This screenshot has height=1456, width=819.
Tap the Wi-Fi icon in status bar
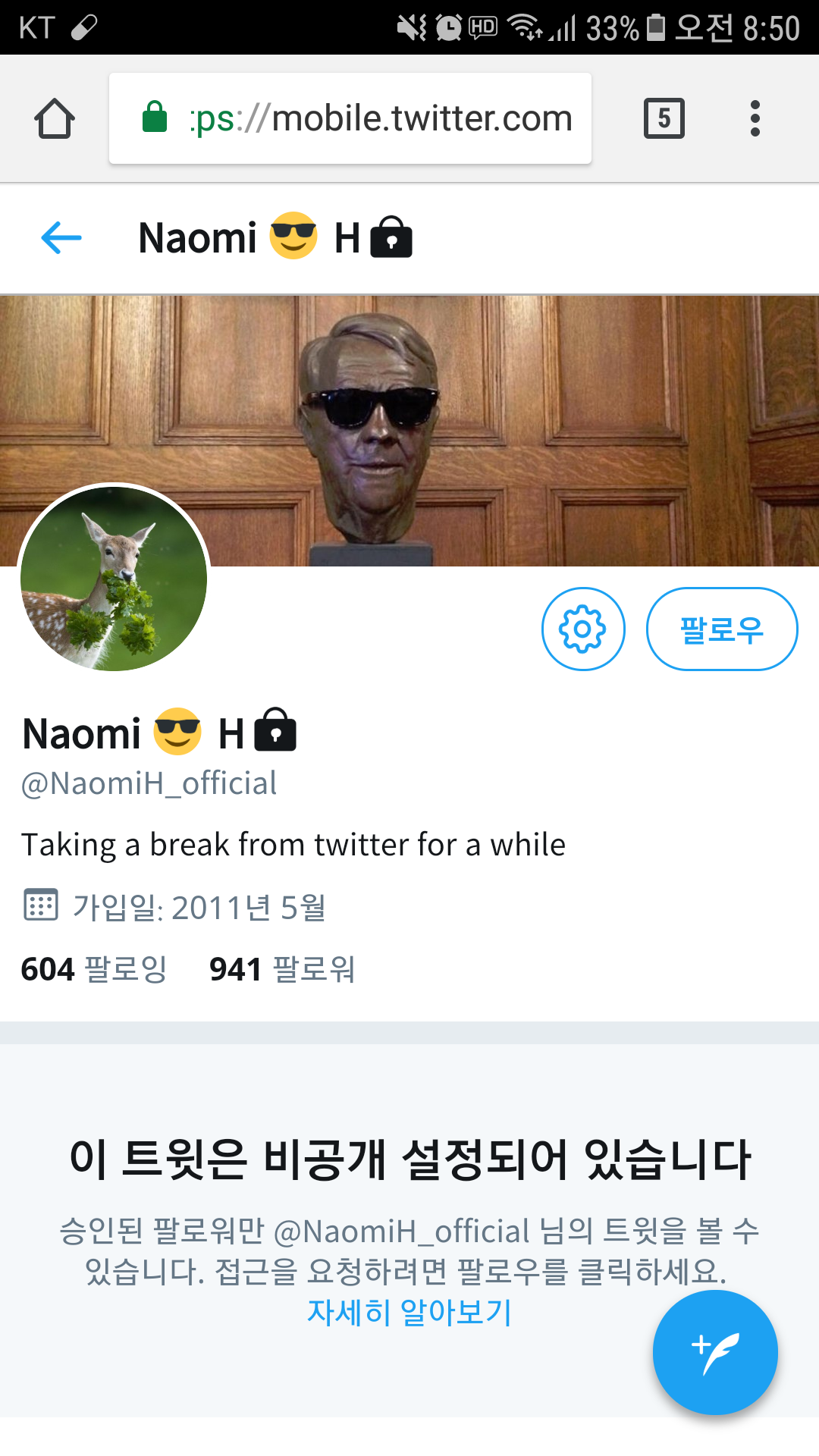523,27
